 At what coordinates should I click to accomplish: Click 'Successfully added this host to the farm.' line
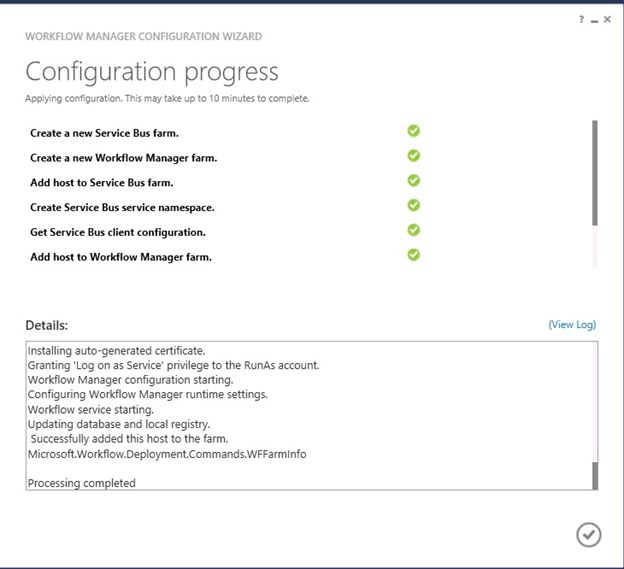pyautogui.click(x=129, y=439)
